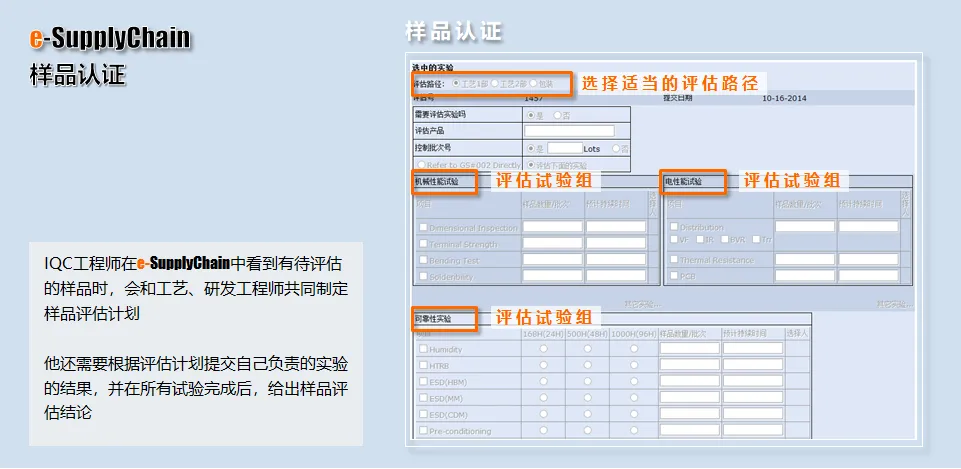The image size is (961, 469).
Task: Open 其它实验... link under mechanical tests
Action: click(642, 304)
